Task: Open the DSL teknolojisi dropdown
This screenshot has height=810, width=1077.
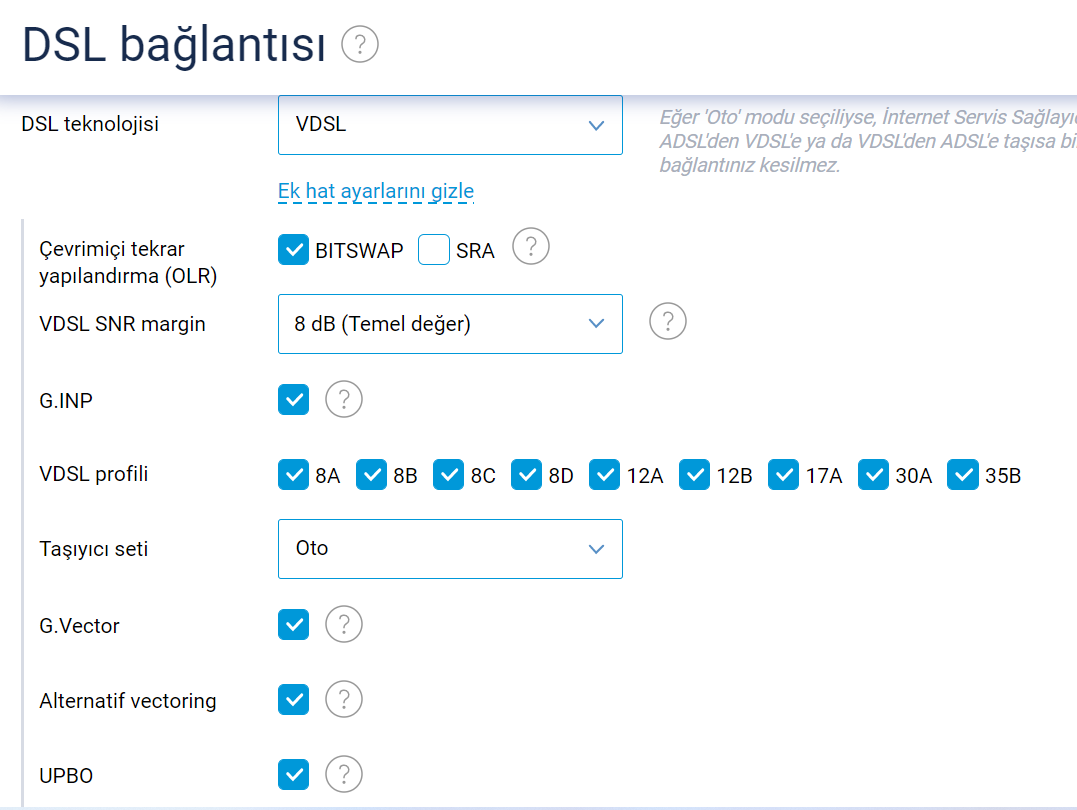Action: pos(450,125)
